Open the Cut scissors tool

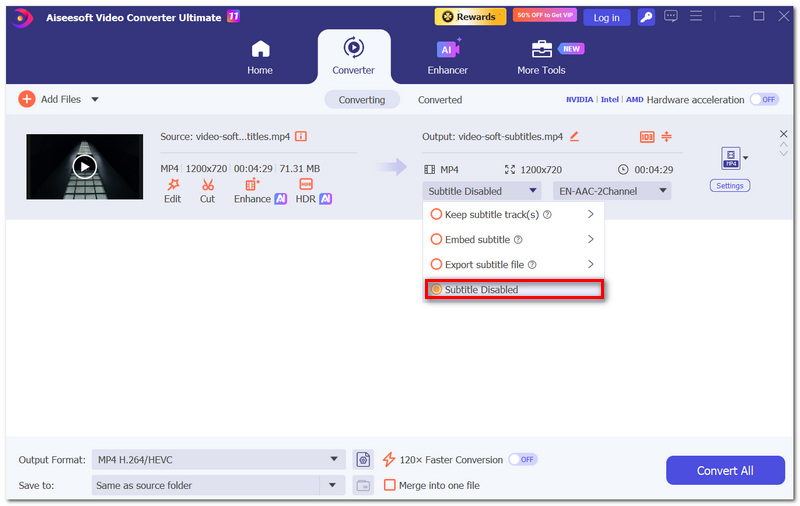pyautogui.click(x=207, y=191)
